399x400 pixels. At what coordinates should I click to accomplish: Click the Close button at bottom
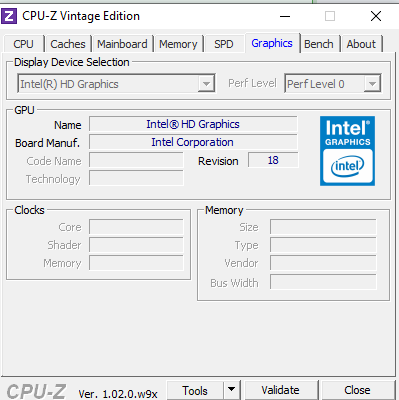pos(357,390)
